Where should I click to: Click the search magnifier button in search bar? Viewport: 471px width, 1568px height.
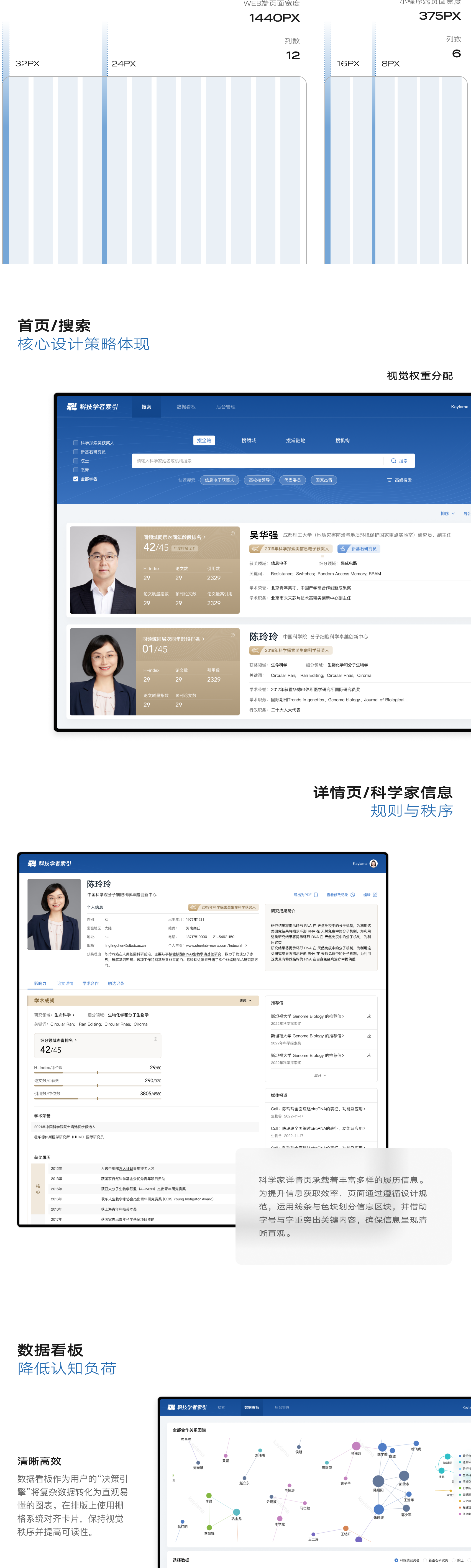tap(399, 461)
